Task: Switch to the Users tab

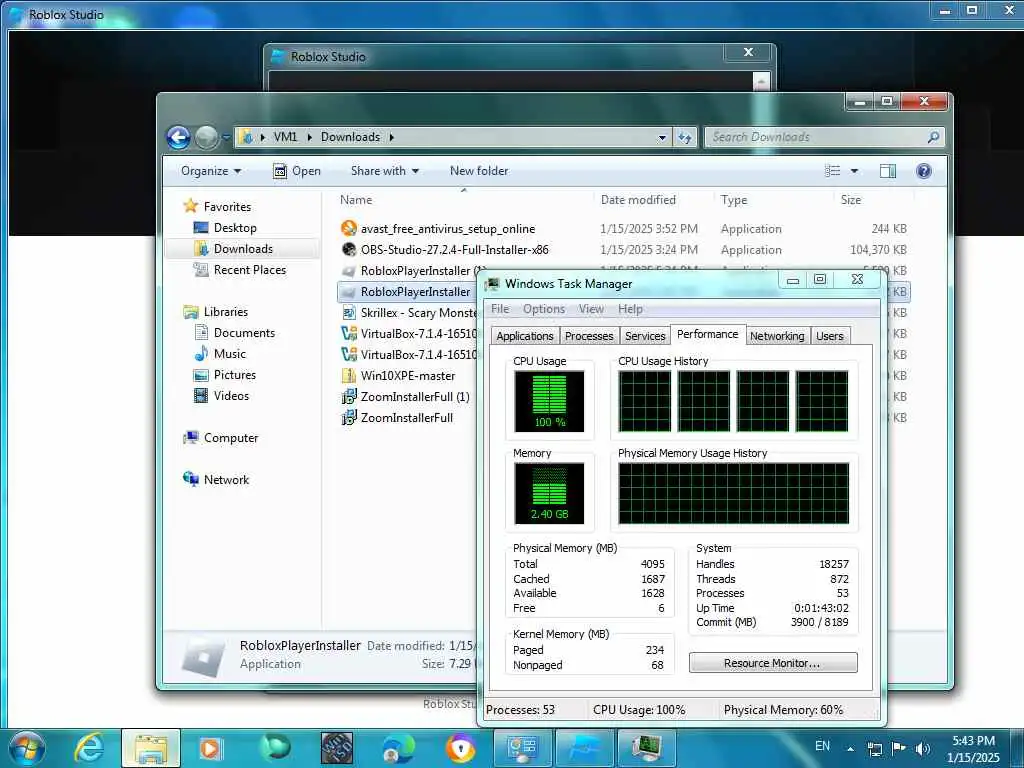Action: coord(829,336)
